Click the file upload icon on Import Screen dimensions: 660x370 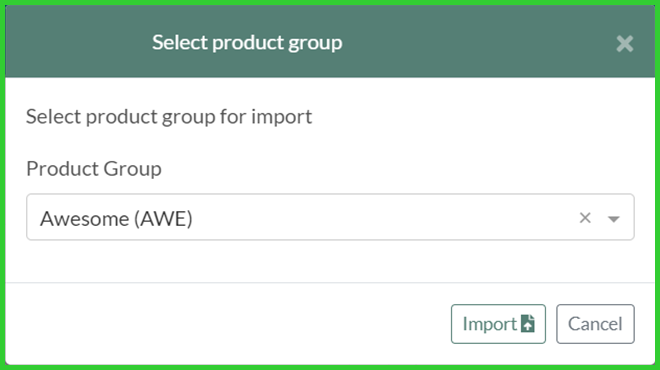(528, 323)
